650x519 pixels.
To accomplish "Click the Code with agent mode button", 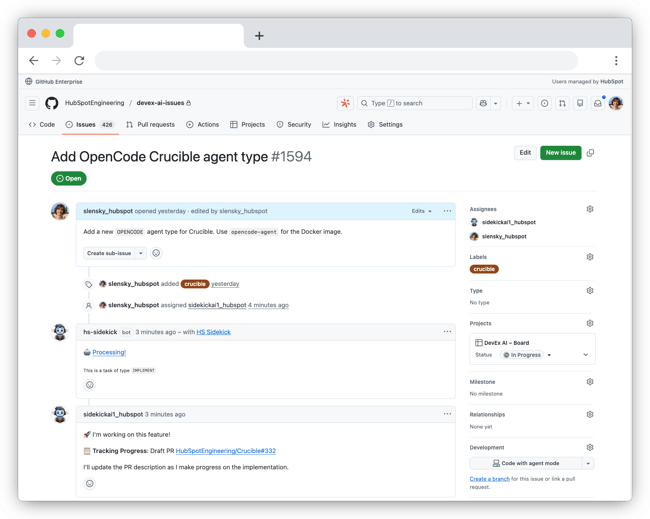I will click(526, 463).
